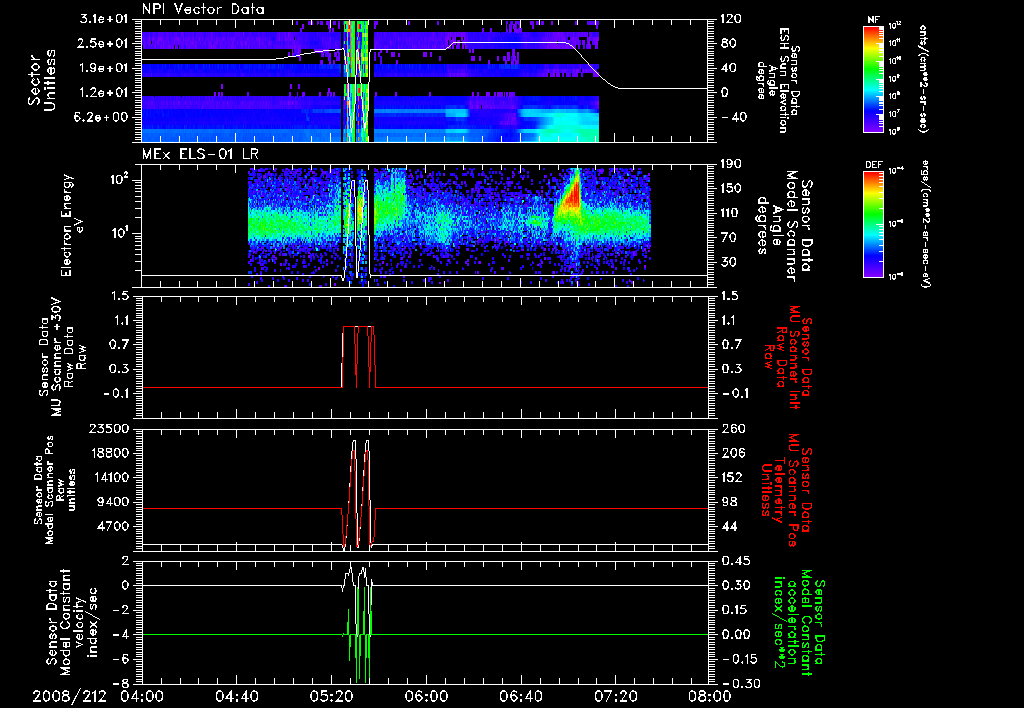Click the "Electron Energy eV" axis label
Viewport: 1024px width, 708px height.
73,225
